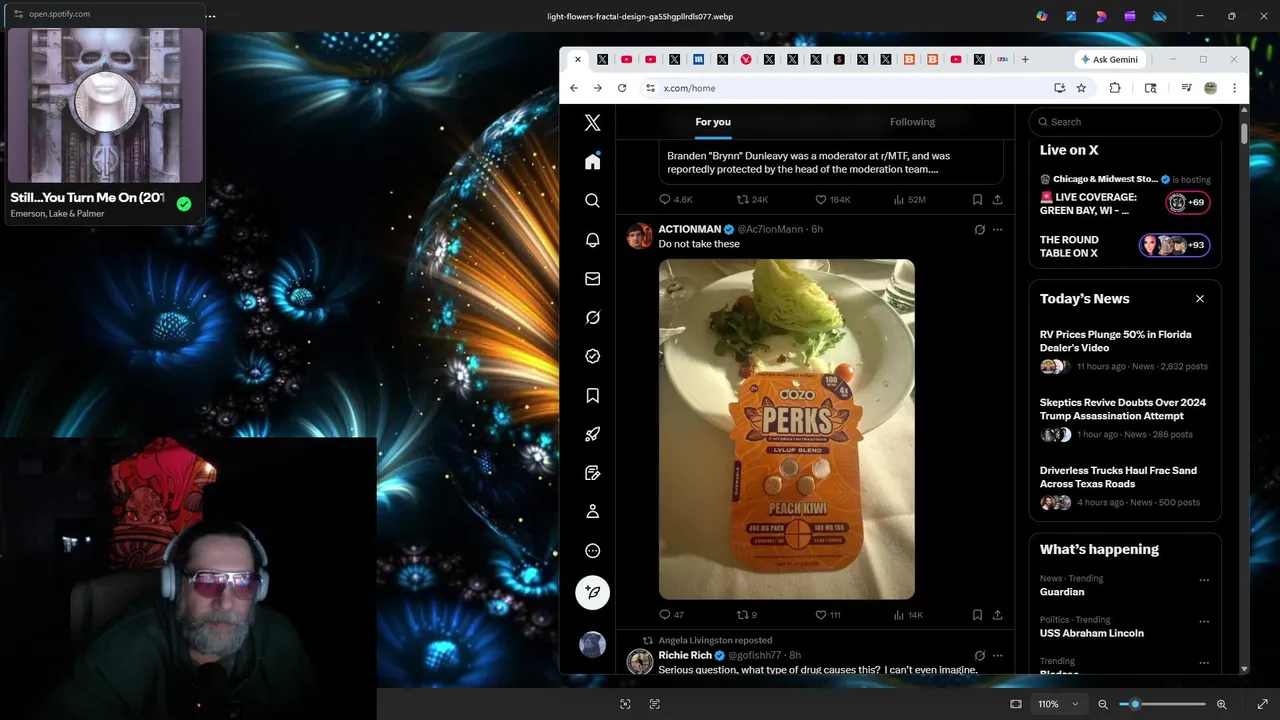The width and height of the screenshot is (1280, 720).
Task: Click zoom slider in Photos viewer
Action: point(1162,704)
